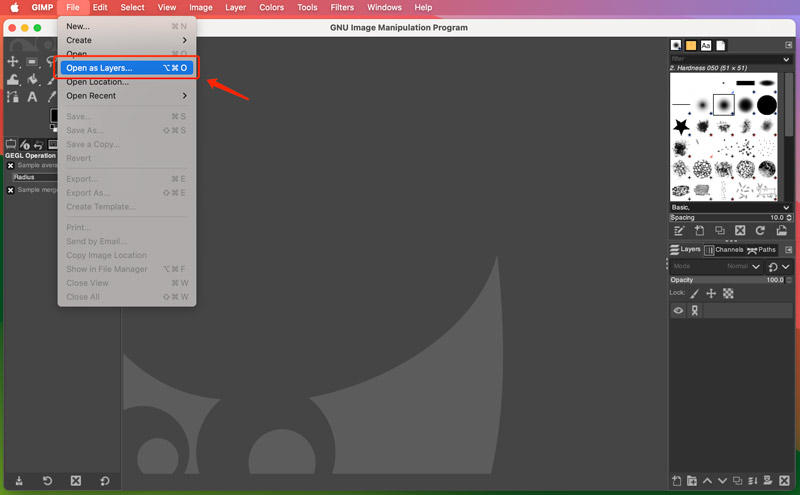Click the Radius slider field
Screen dimensions: 800x495
point(35,177)
